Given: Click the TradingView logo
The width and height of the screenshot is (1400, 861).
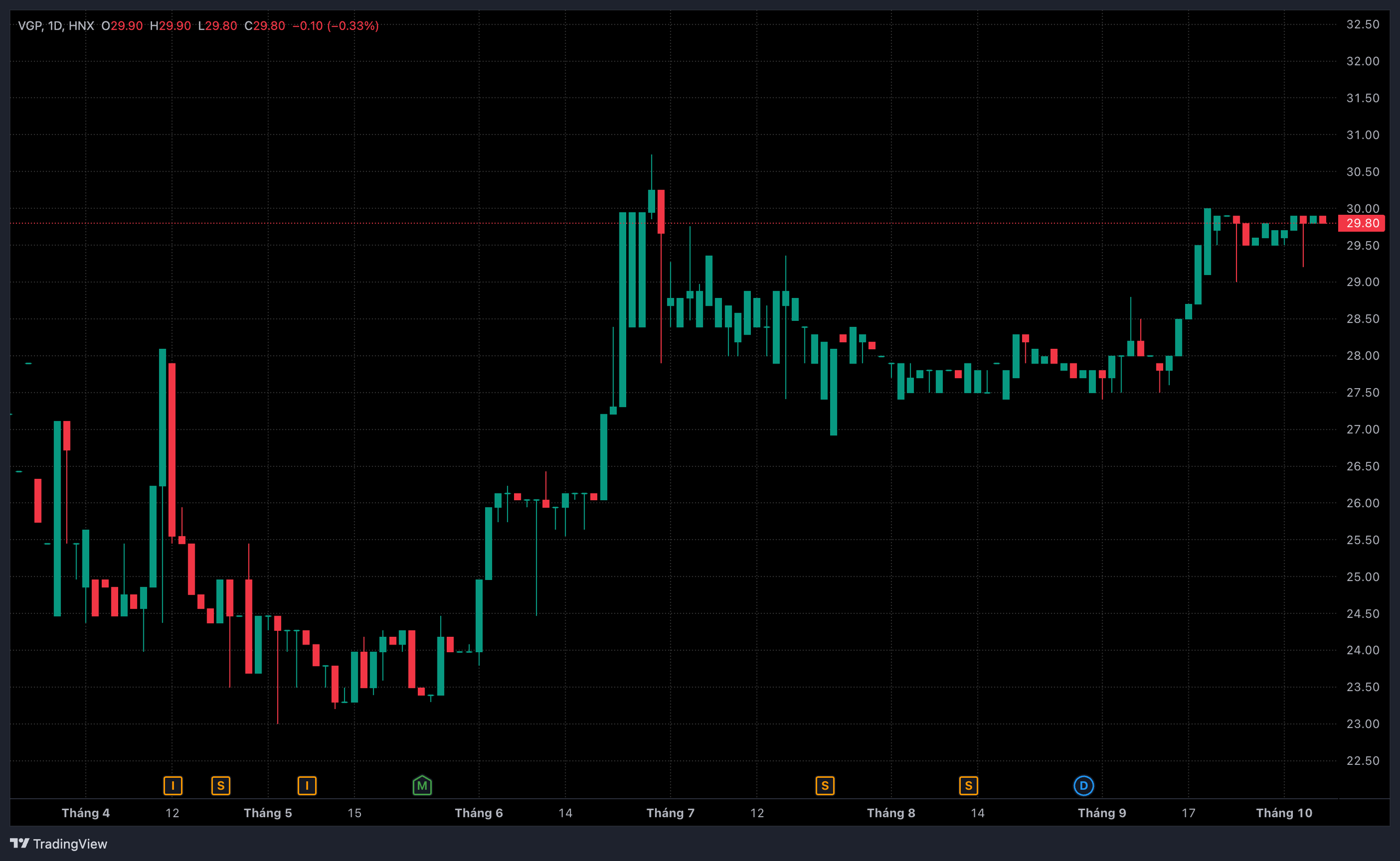Looking at the screenshot, I should point(59,844).
